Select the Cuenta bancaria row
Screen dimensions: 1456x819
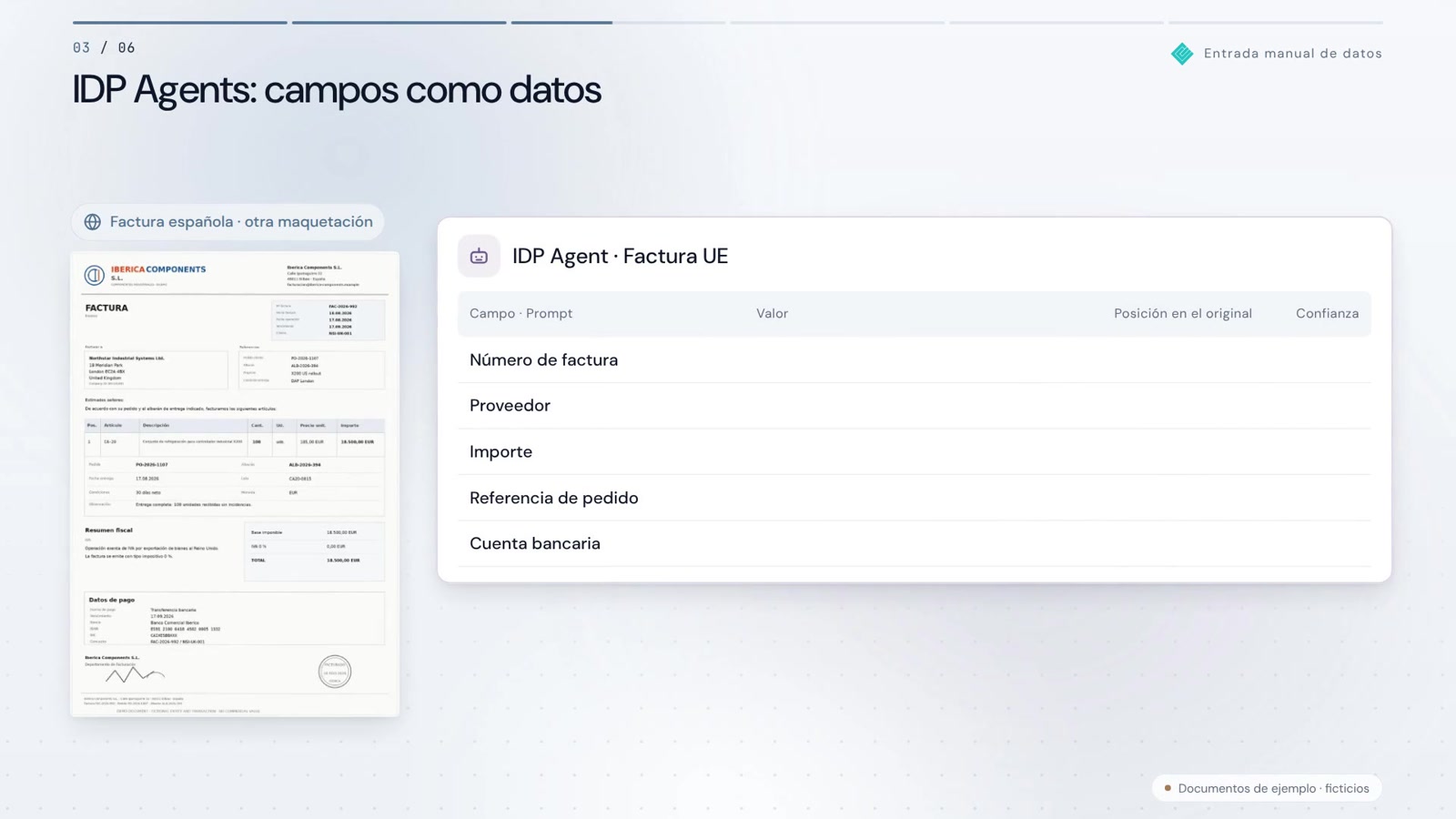[914, 543]
